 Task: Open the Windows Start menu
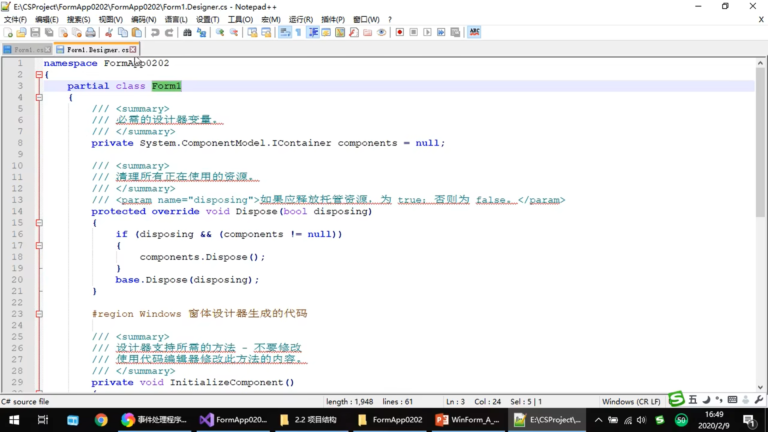coord(14,420)
